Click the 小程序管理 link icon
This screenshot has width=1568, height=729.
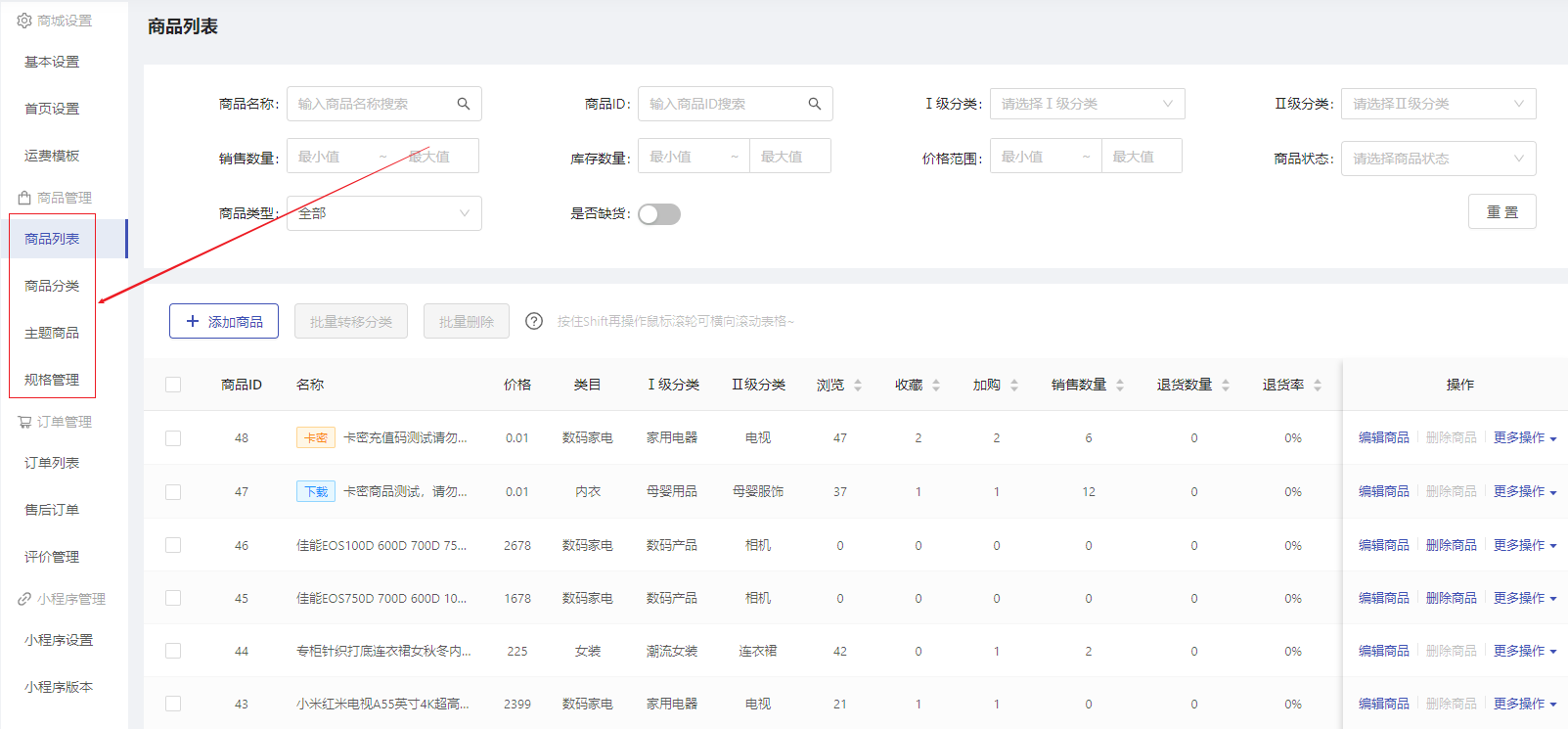click(x=24, y=599)
